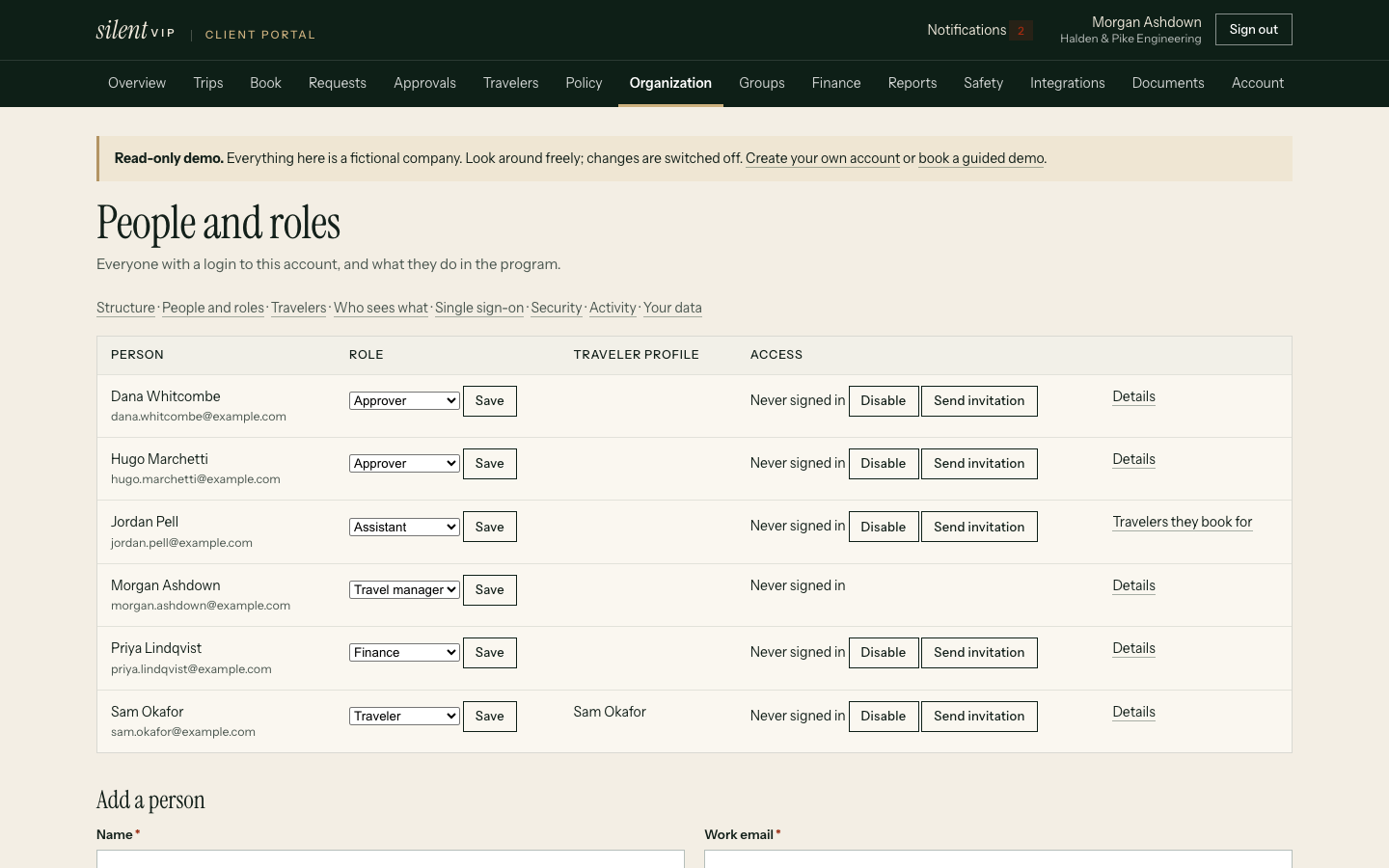The image size is (1389, 868).
Task: Open Travelers they book for link
Action: pyautogui.click(x=1183, y=522)
